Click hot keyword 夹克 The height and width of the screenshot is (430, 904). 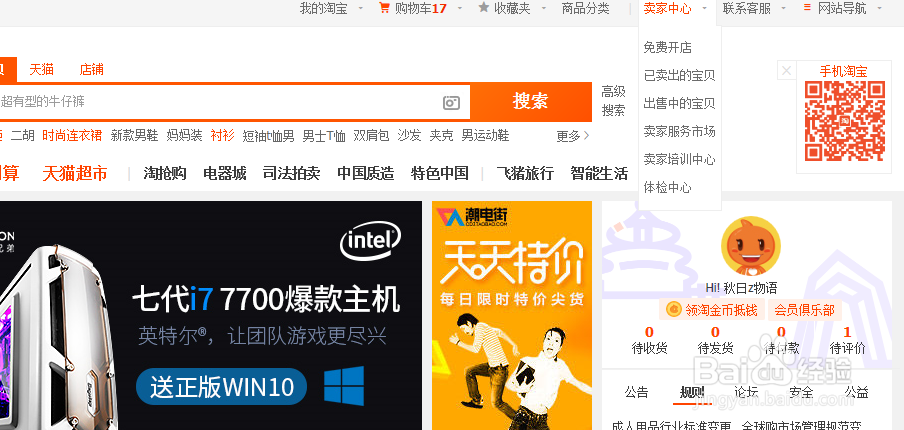click(x=441, y=136)
